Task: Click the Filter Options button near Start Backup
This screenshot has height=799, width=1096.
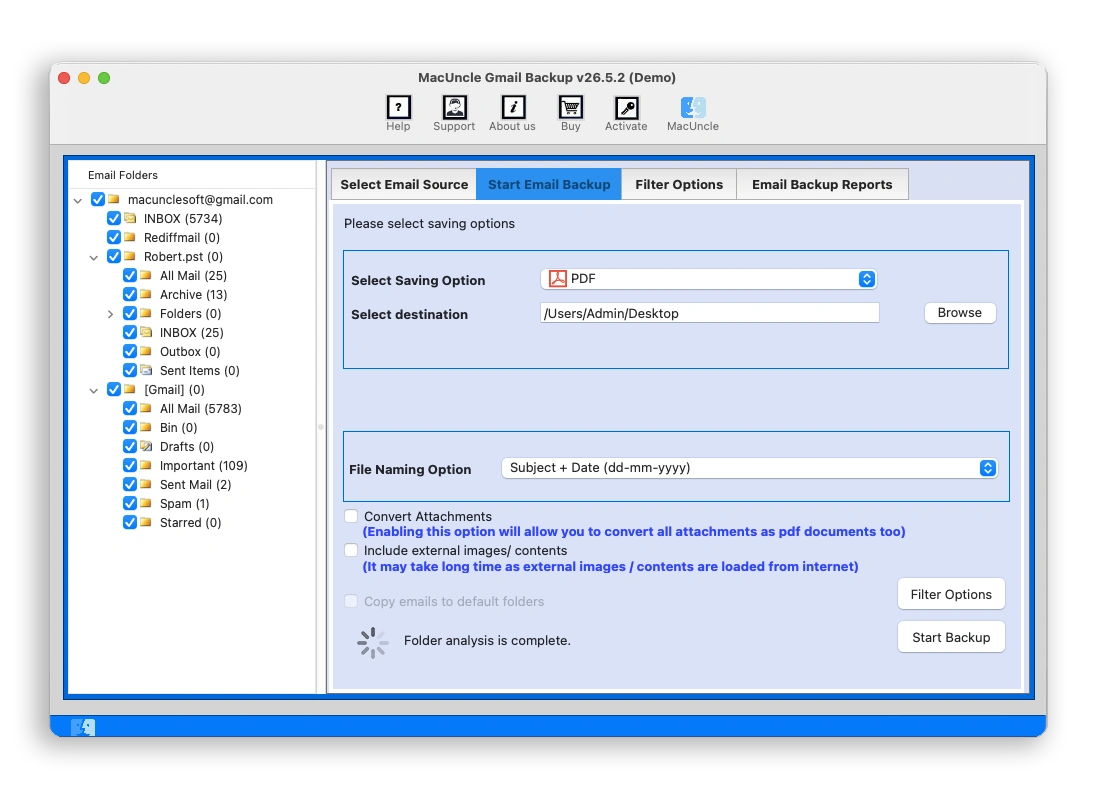Action: [x=951, y=594]
